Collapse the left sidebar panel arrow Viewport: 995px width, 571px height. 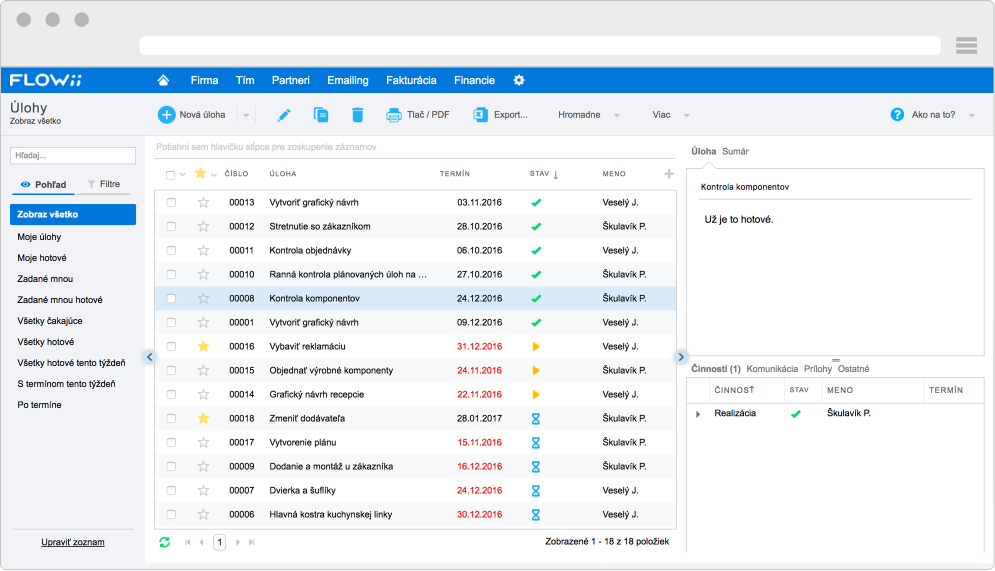150,357
